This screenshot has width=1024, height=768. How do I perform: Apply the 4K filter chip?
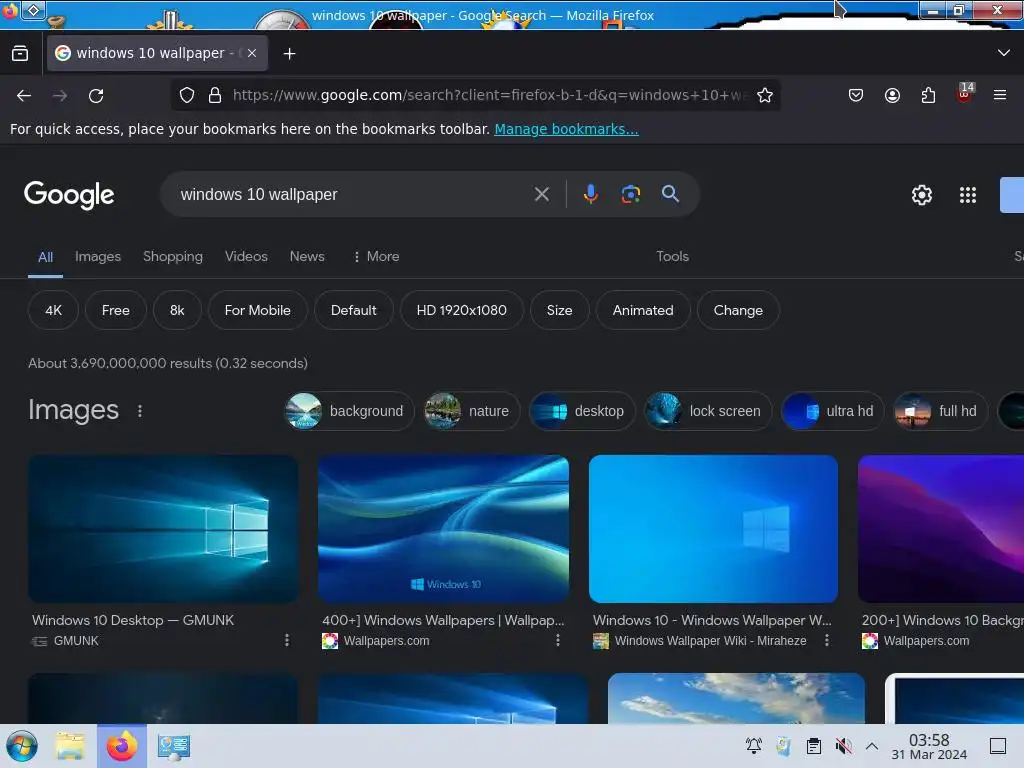click(x=54, y=310)
